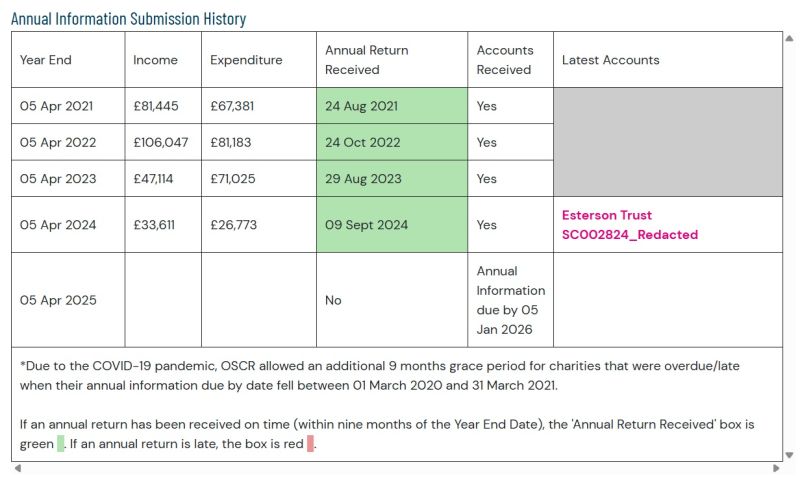Image resolution: width=800 pixels, height=478 pixels.
Task: Select the £106,047 income value
Action: (161, 142)
